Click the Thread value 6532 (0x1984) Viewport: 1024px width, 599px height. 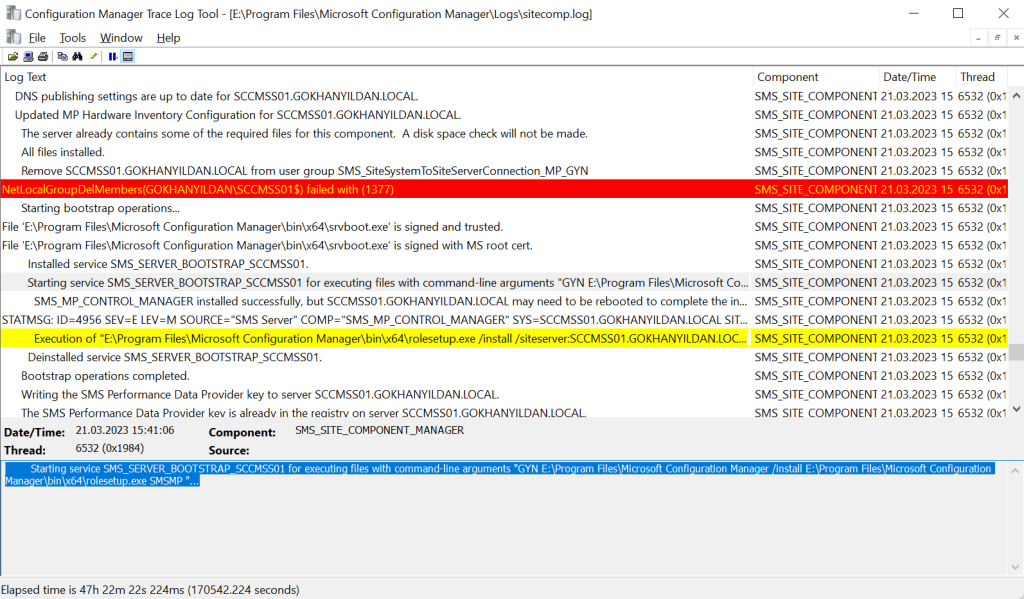tap(110, 448)
